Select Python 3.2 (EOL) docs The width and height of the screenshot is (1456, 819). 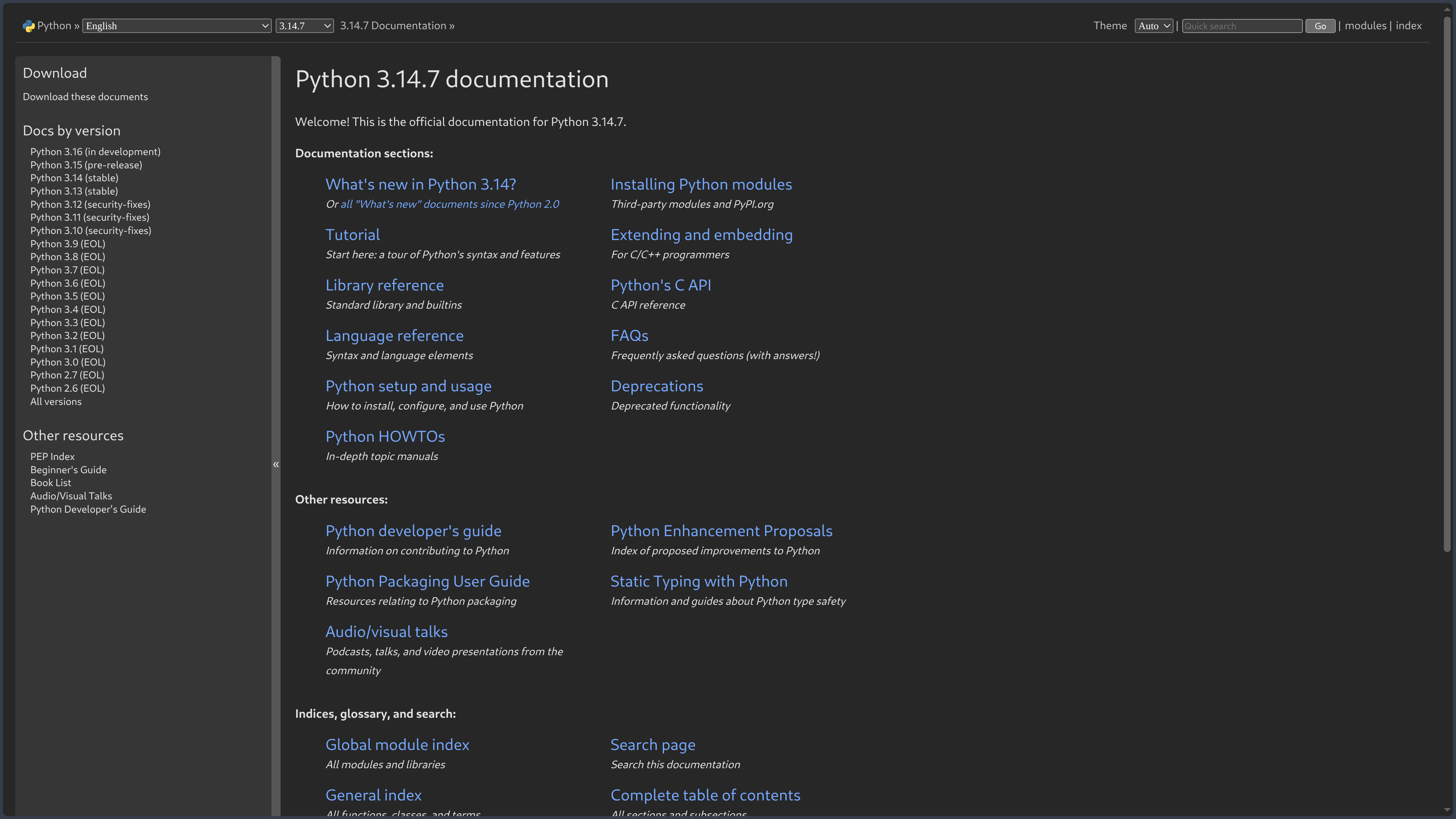68,336
